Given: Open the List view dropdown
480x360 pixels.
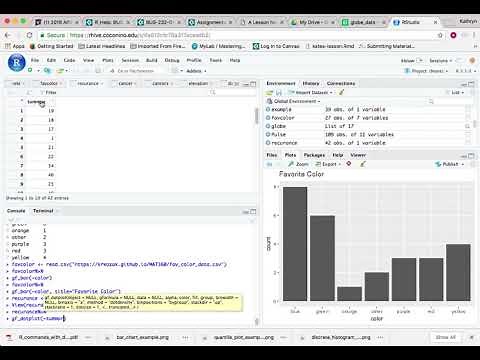Looking at the screenshot, I should point(455,92).
